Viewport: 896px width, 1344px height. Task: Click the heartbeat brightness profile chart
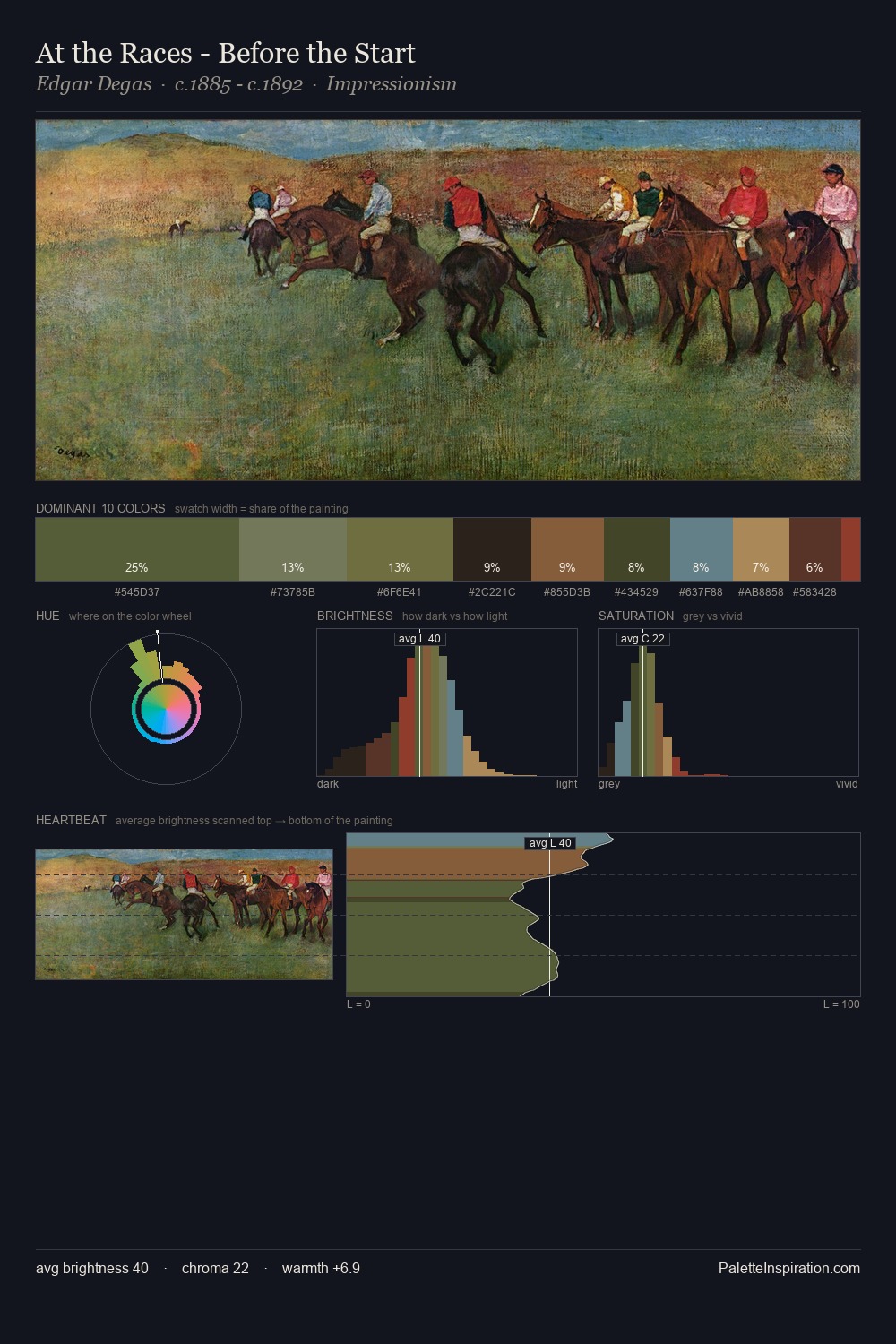coord(603,915)
